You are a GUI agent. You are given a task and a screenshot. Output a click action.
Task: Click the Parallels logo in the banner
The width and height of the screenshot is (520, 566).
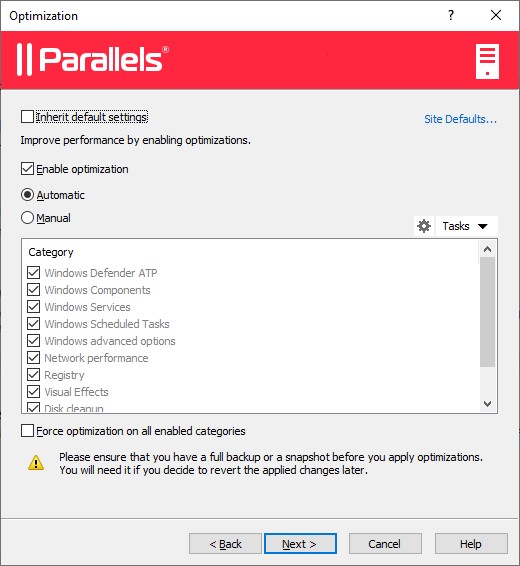(93, 60)
